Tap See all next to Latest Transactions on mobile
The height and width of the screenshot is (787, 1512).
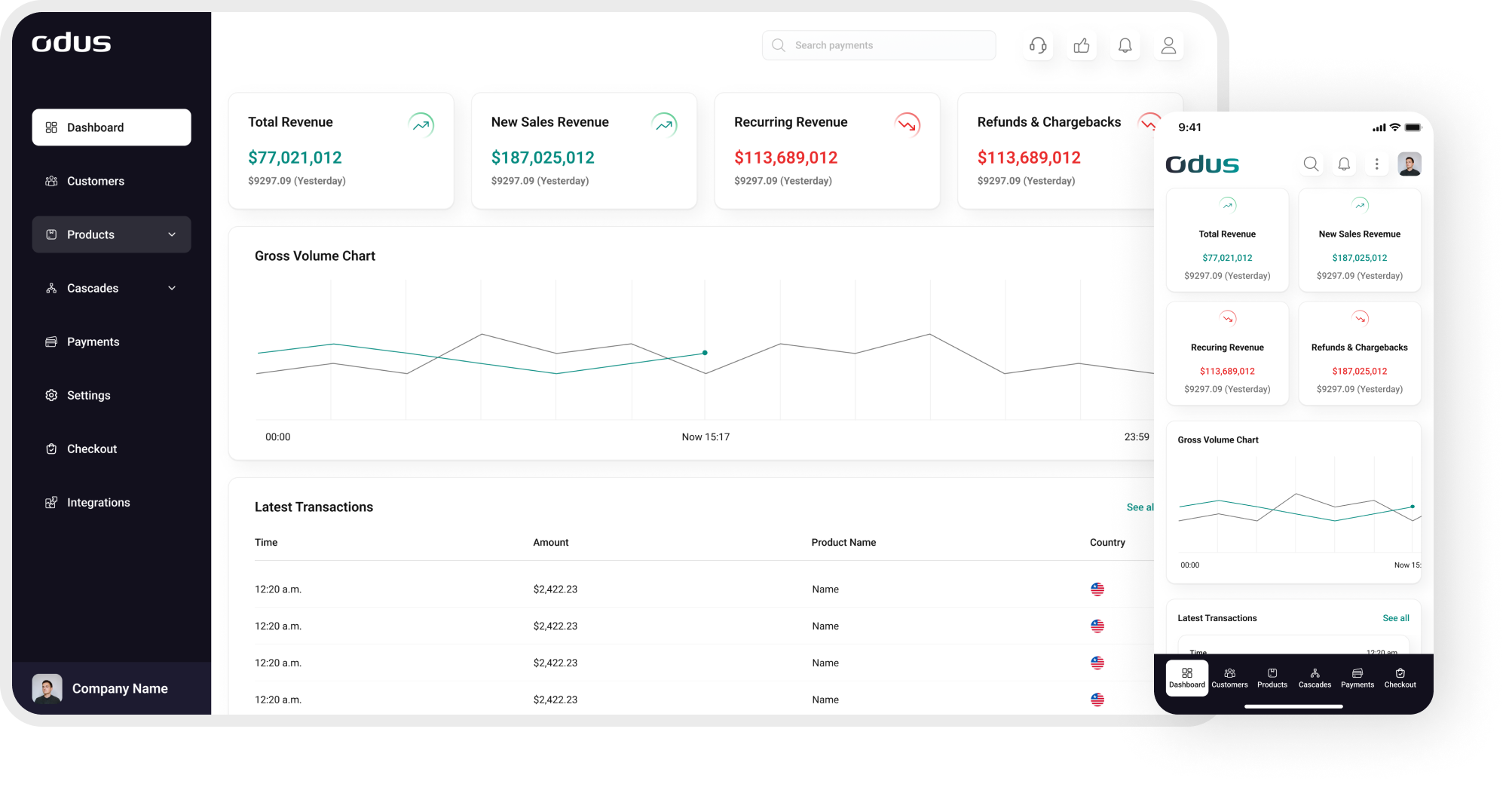click(x=1396, y=617)
